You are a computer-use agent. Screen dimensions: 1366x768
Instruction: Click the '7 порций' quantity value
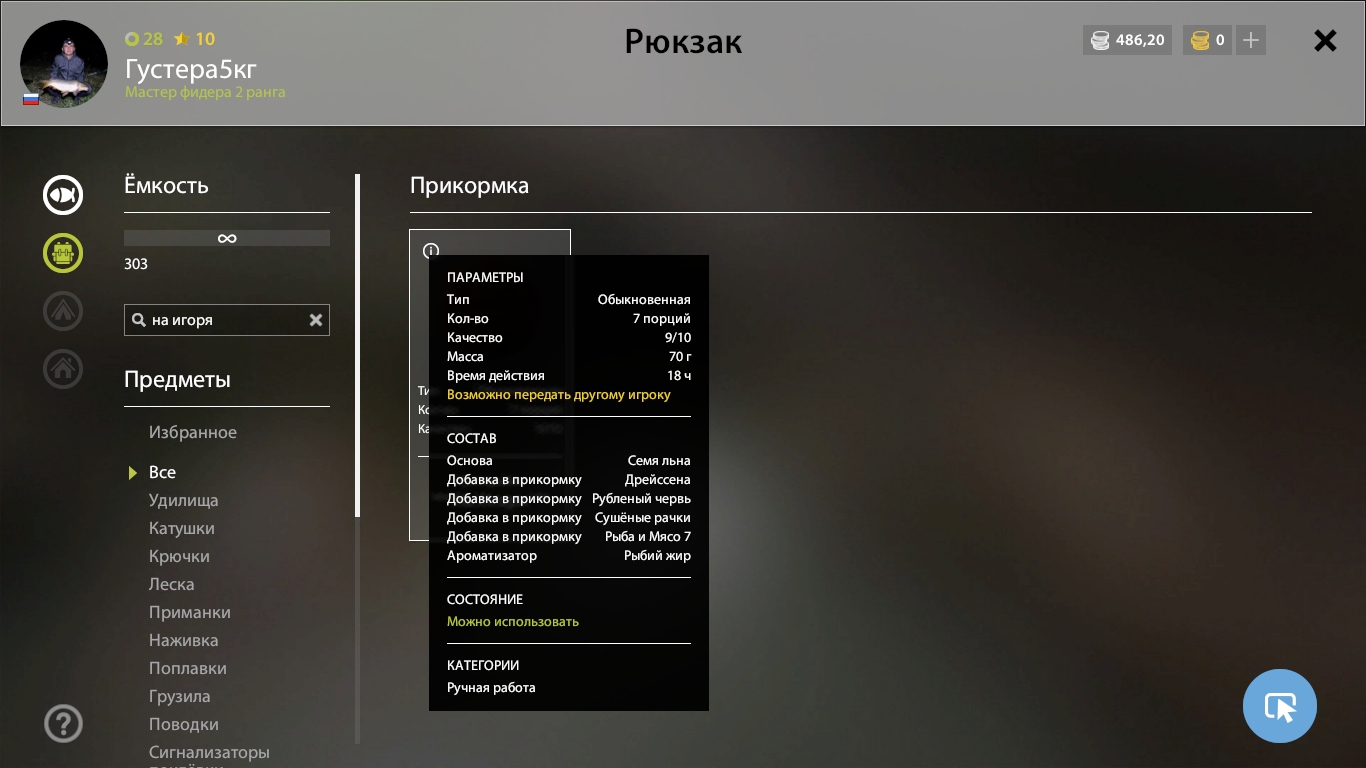pyautogui.click(x=662, y=319)
